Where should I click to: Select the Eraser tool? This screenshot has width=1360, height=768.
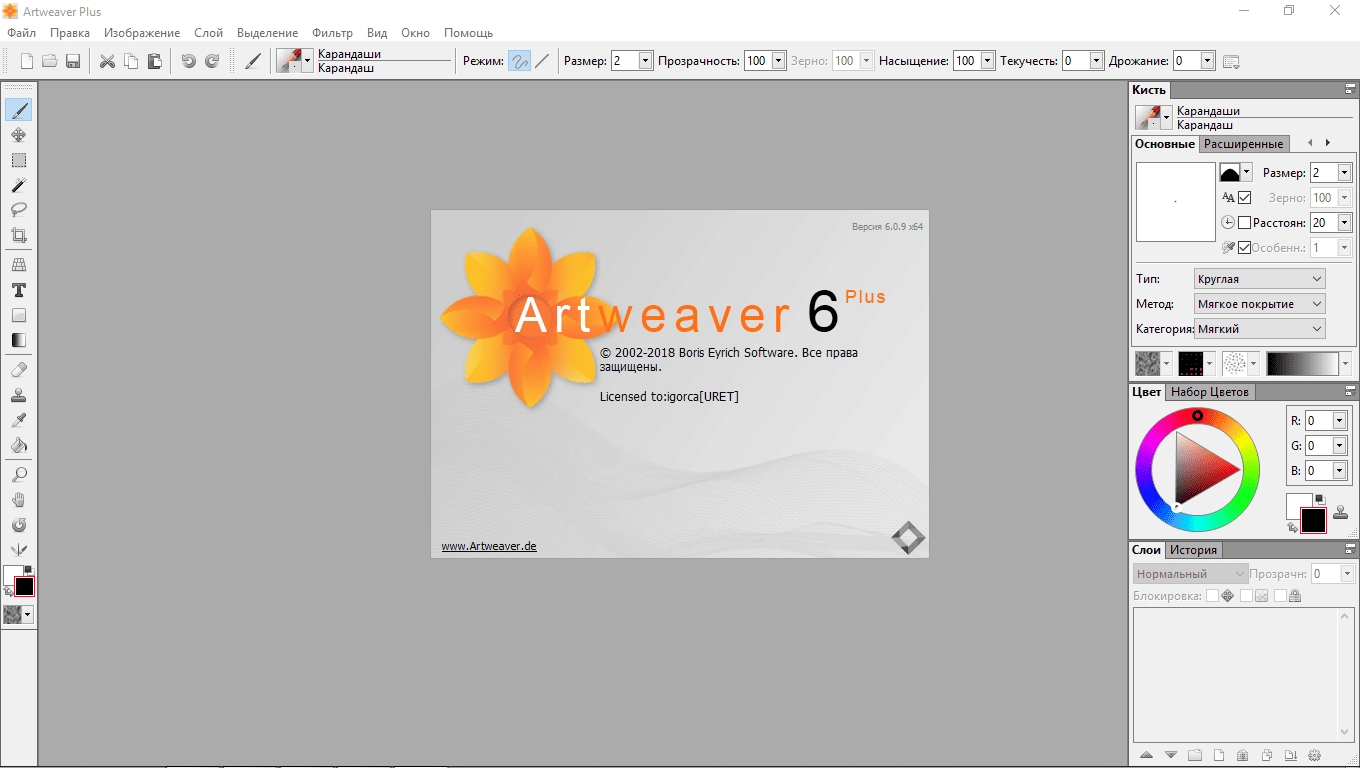pyautogui.click(x=18, y=370)
